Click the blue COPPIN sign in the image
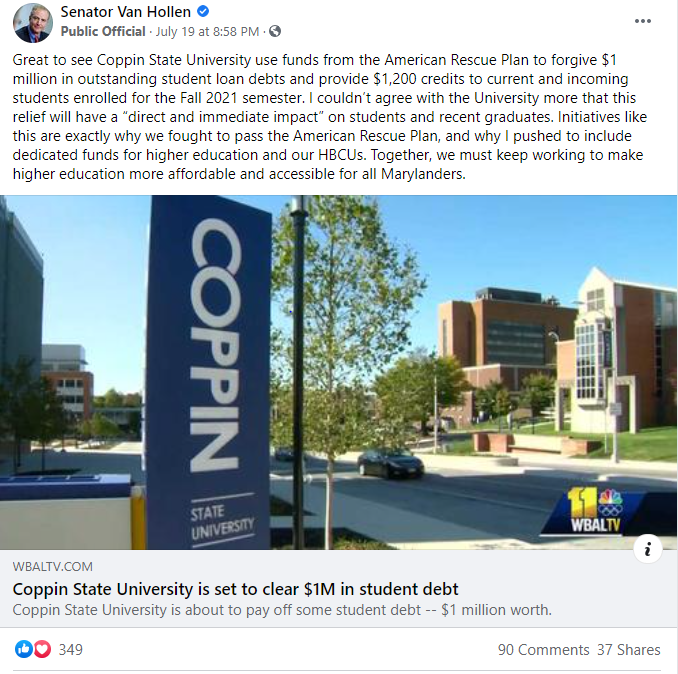The image size is (678, 674). click(210, 372)
